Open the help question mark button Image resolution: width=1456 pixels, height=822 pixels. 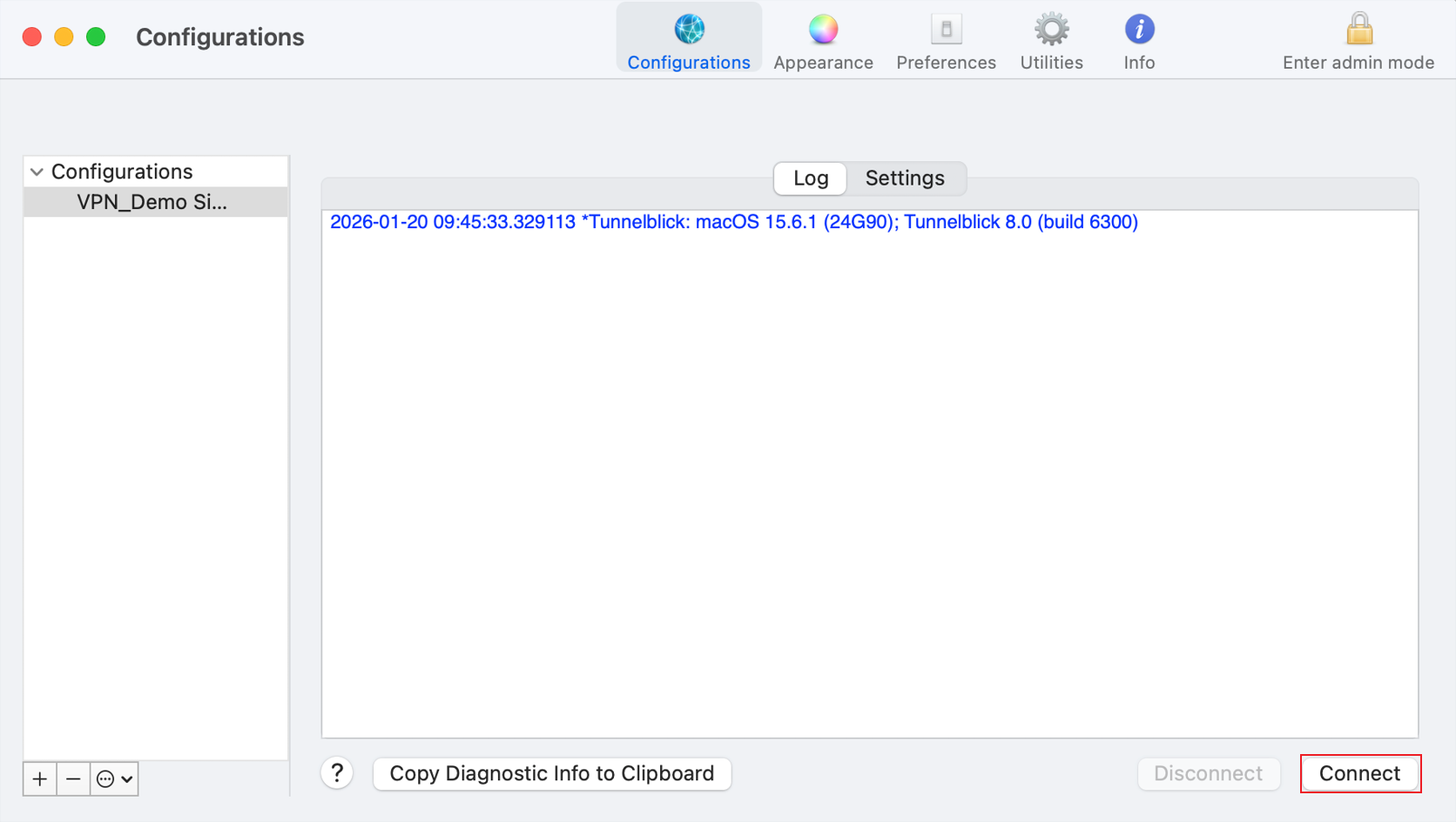(337, 773)
